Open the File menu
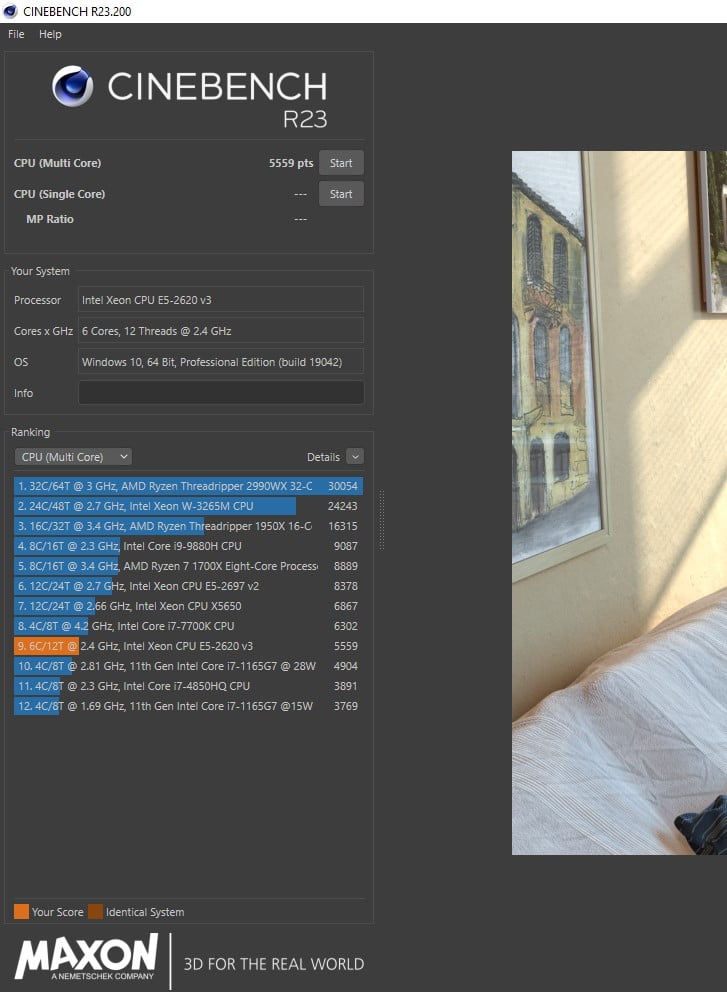Screen dimensions: 727x992 pos(16,34)
